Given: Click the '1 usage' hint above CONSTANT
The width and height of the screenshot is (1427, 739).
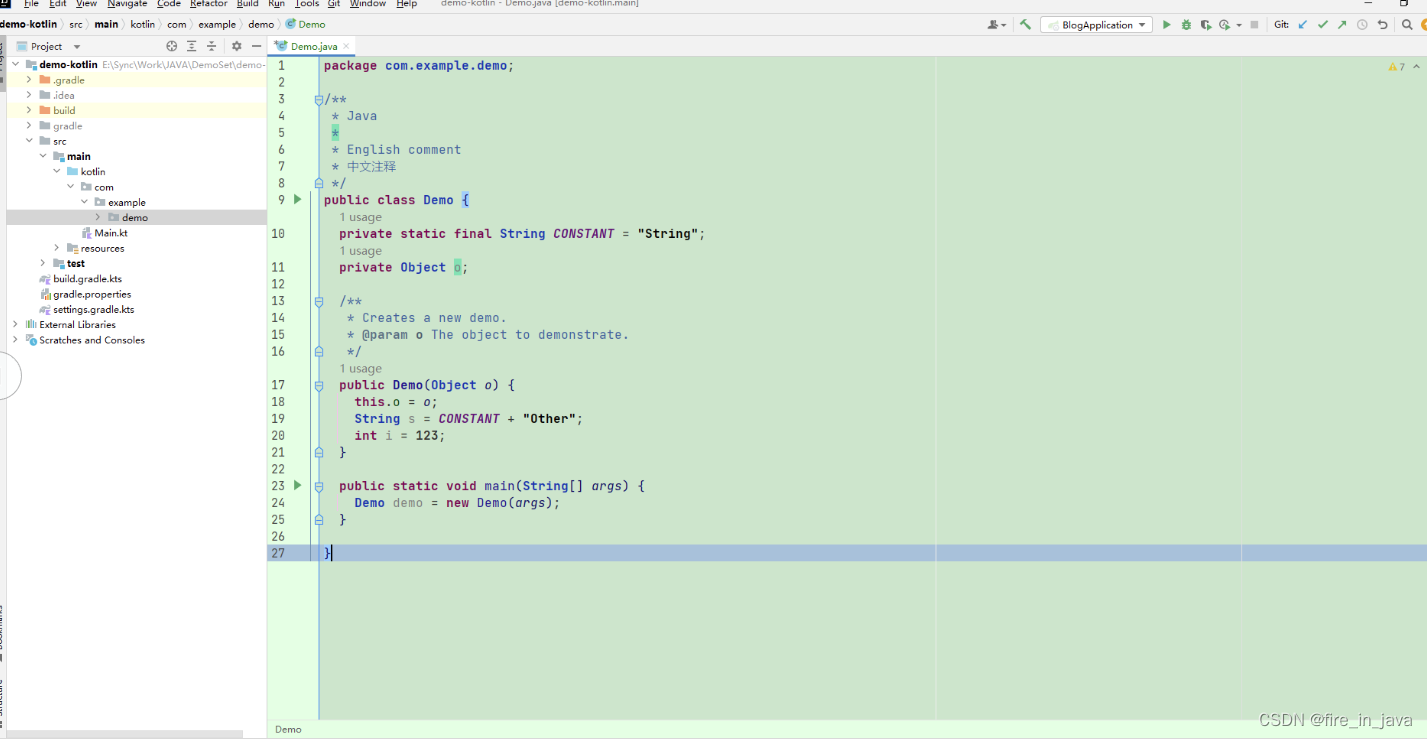Looking at the screenshot, I should (360, 217).
